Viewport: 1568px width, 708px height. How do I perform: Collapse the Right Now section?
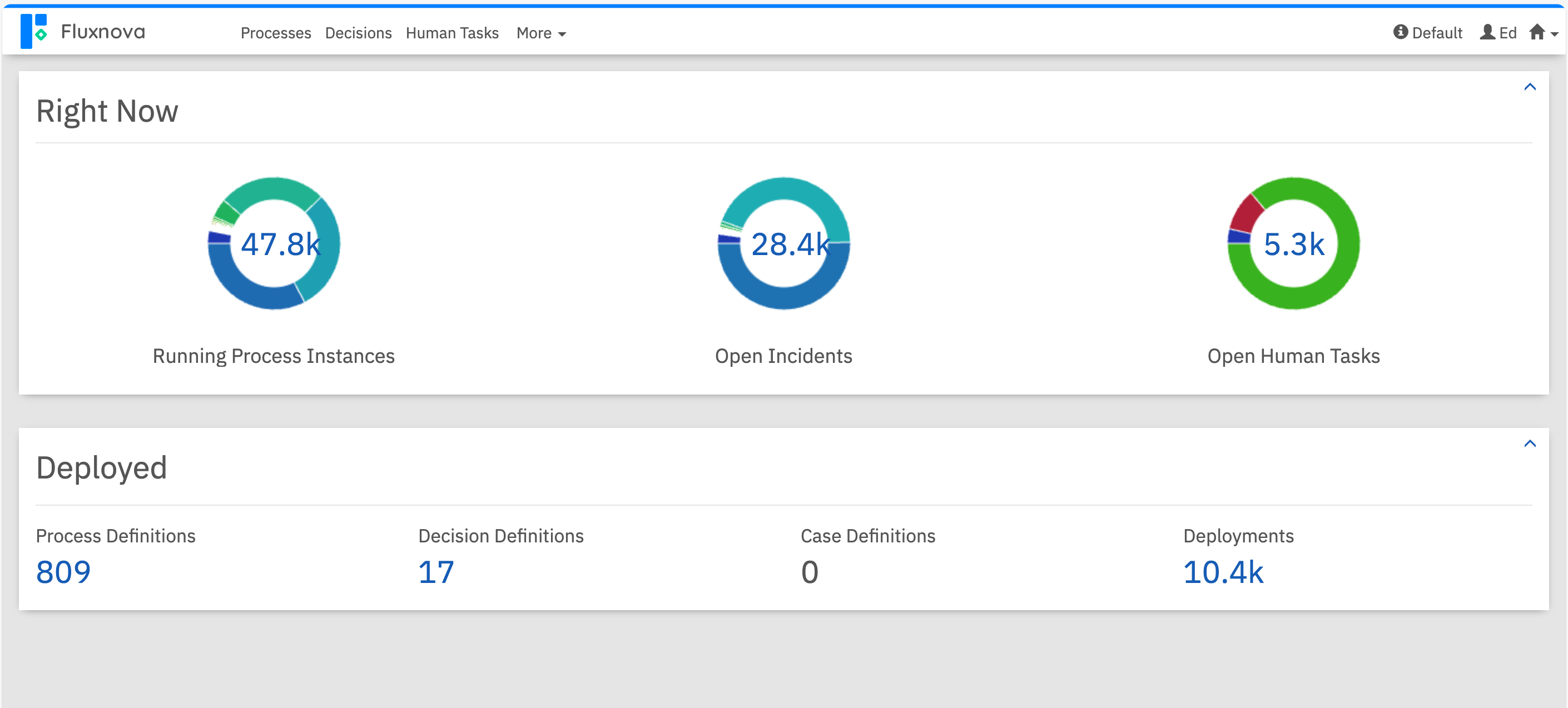1529,87
